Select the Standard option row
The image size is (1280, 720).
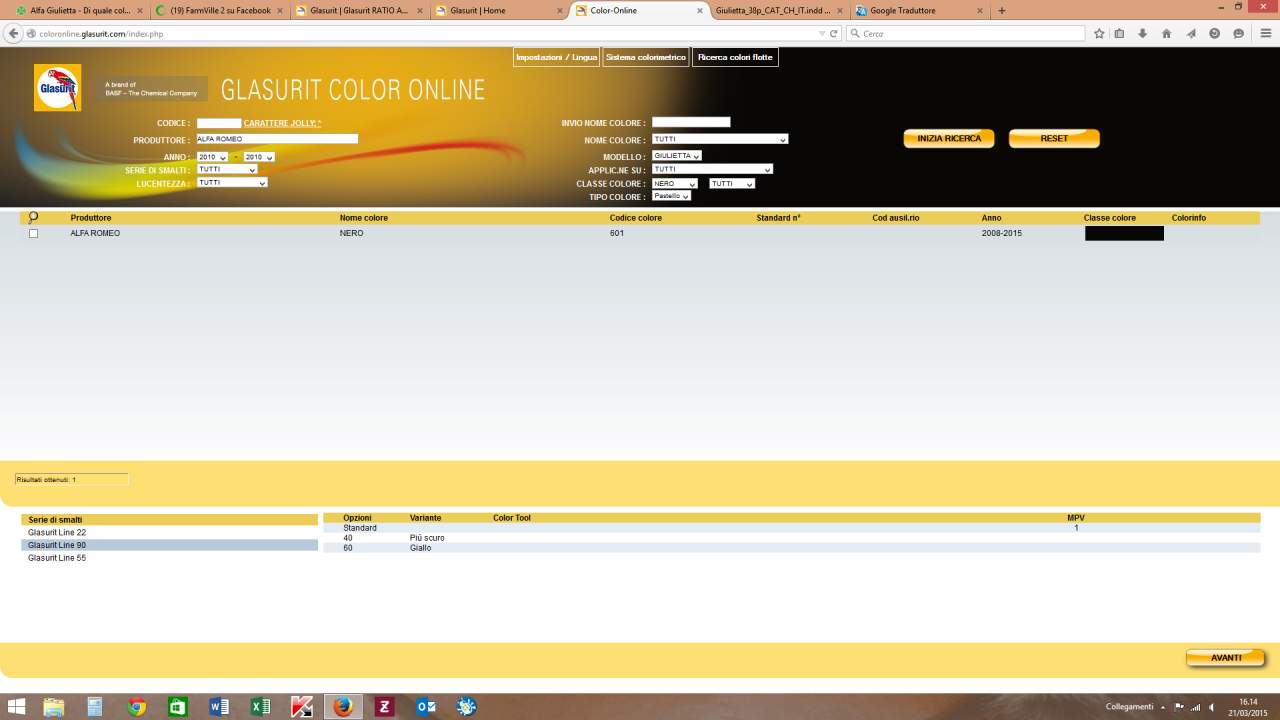click(791, 528)
